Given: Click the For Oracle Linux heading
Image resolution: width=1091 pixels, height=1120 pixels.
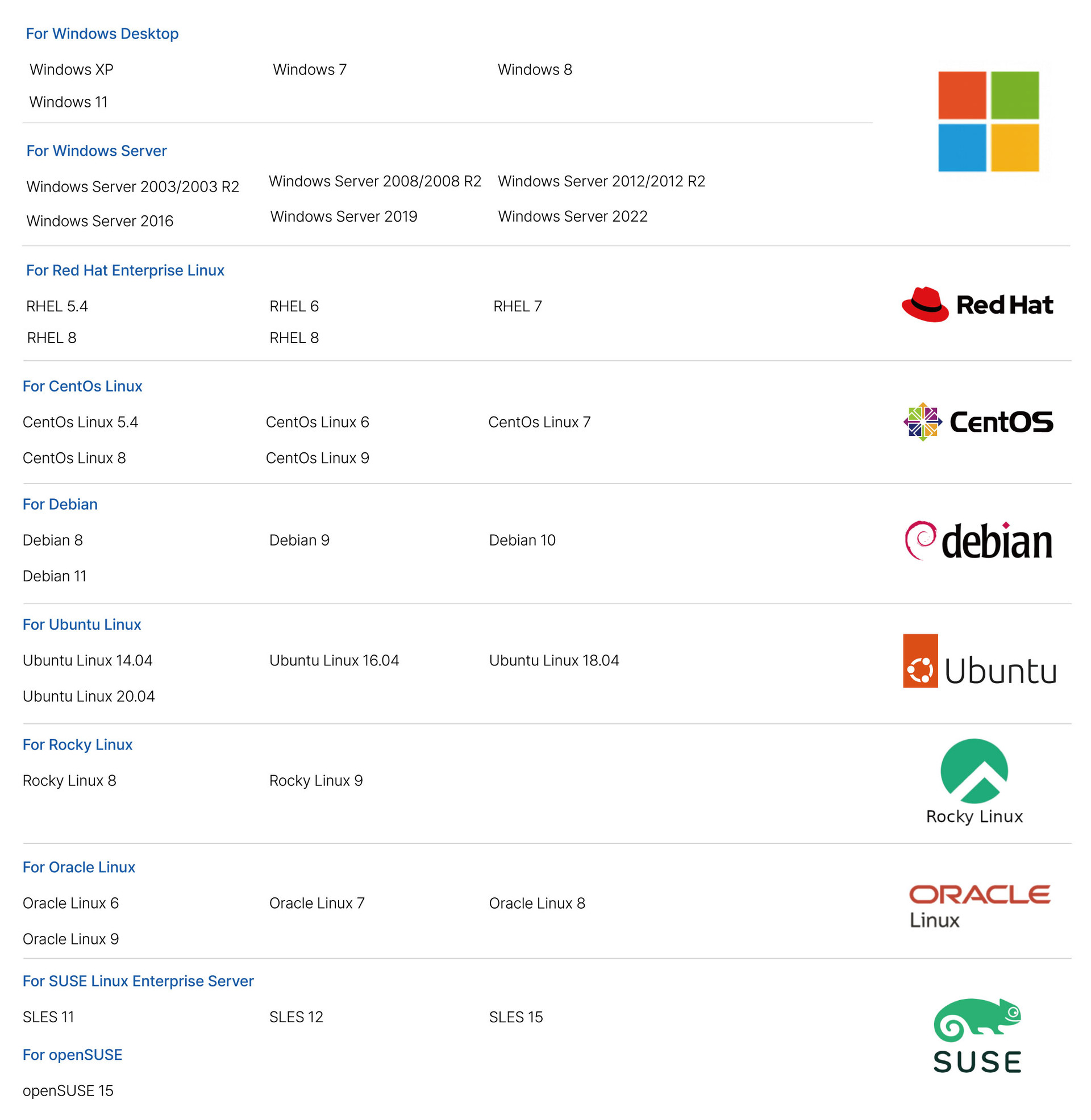Looking at the screenshot, I should [x=78, y=867].
